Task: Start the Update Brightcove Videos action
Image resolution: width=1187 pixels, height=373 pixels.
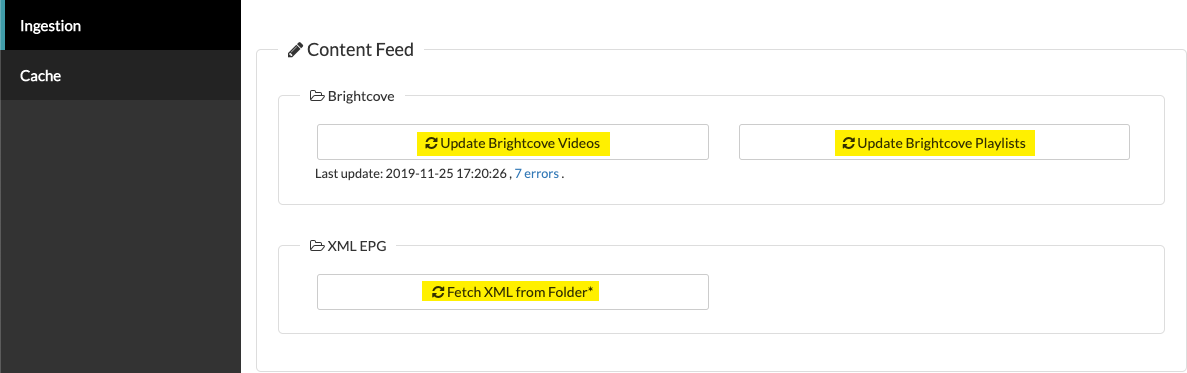Action: point(512,142)
